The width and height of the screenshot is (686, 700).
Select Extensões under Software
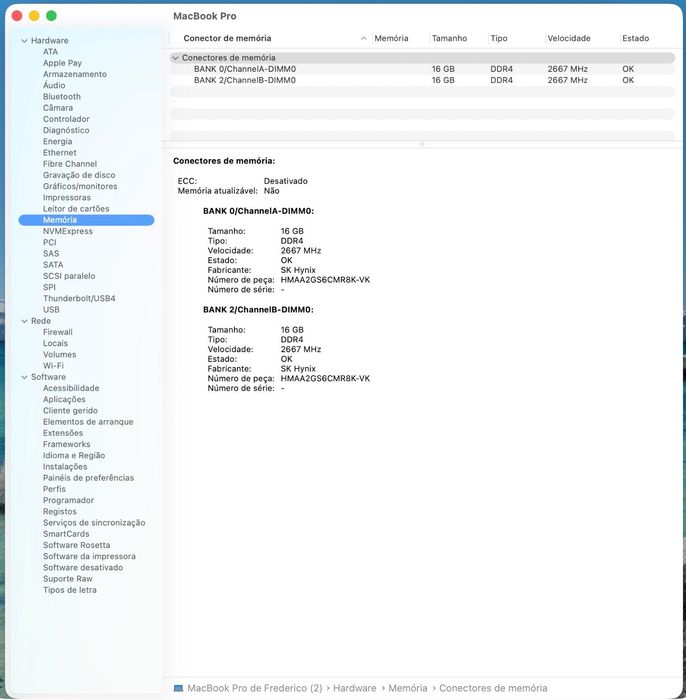click(63, 433)
